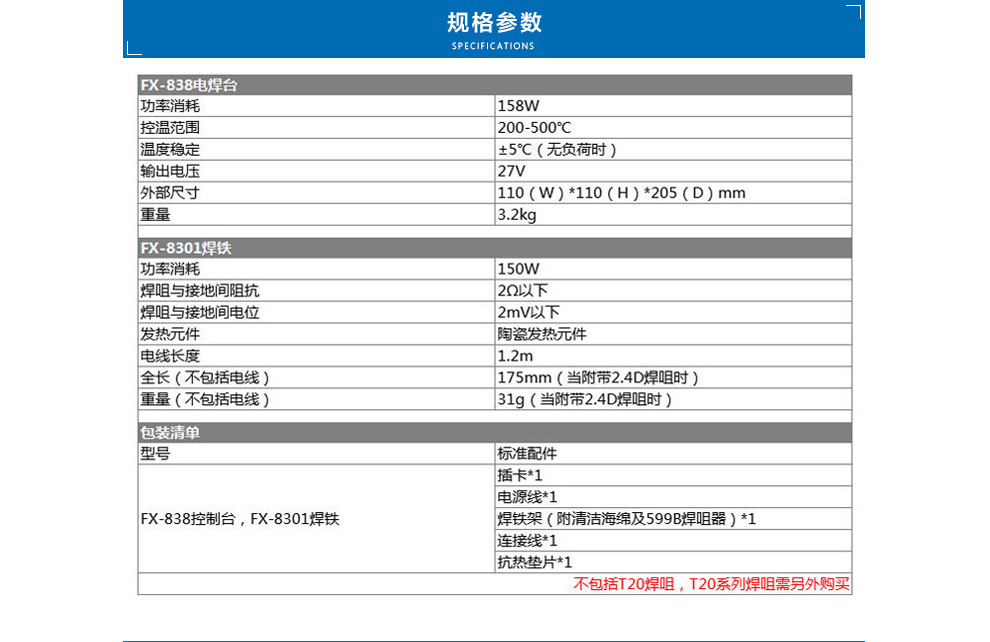Click the 2mV以下 value
This screenshot has height=642, width=990.
coord(528,312)
